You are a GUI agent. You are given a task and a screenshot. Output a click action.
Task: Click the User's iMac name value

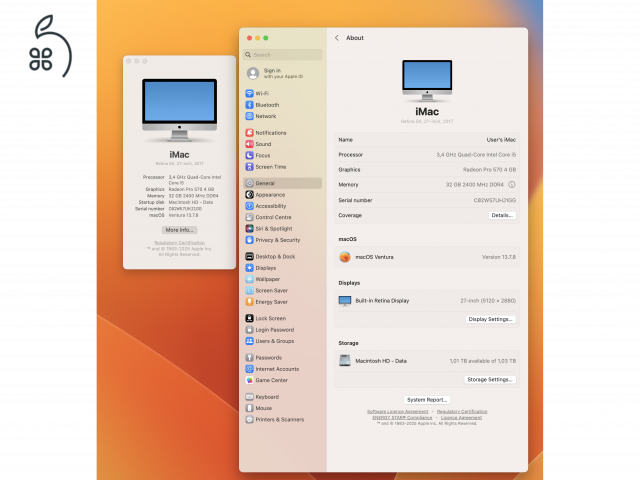[x=501, y=140]
